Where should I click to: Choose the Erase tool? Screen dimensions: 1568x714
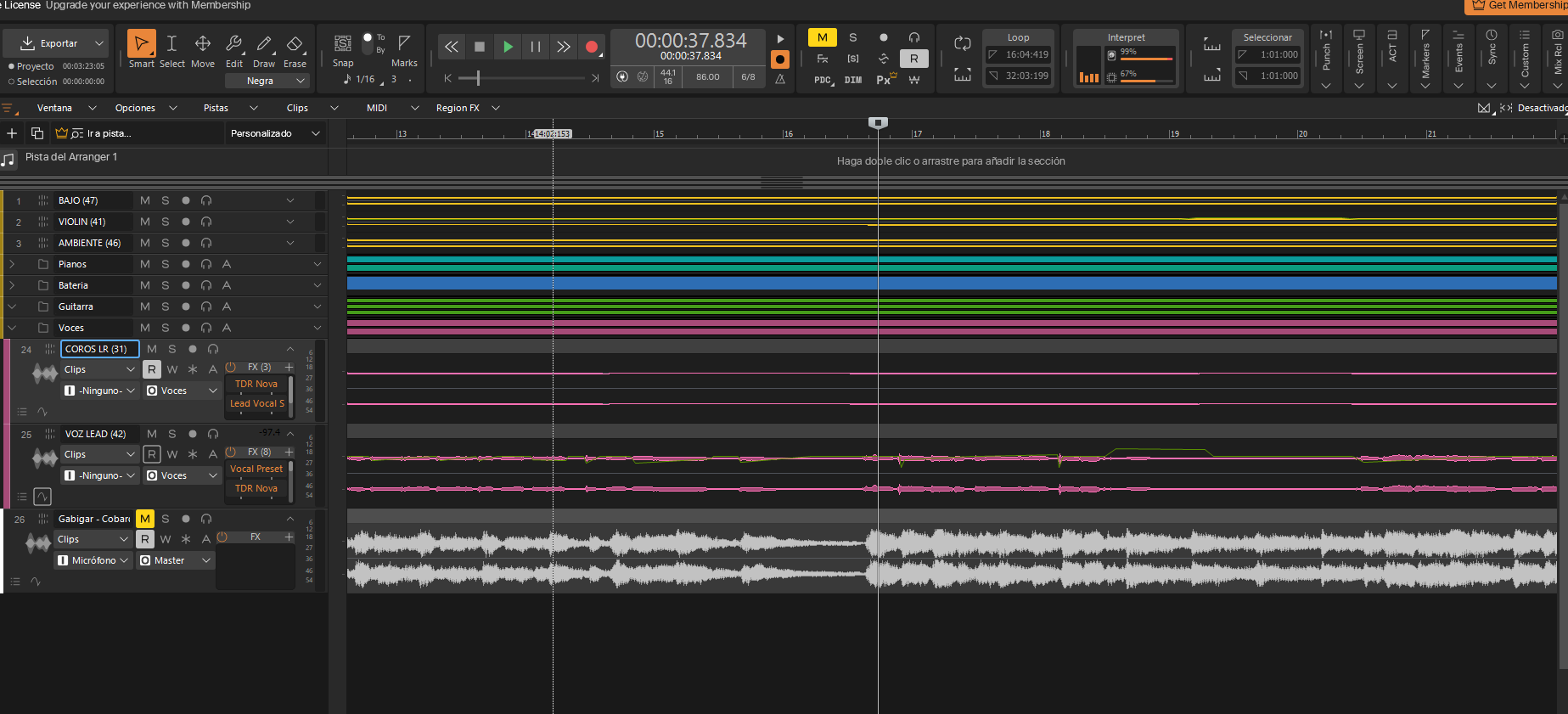click(295, 44)
